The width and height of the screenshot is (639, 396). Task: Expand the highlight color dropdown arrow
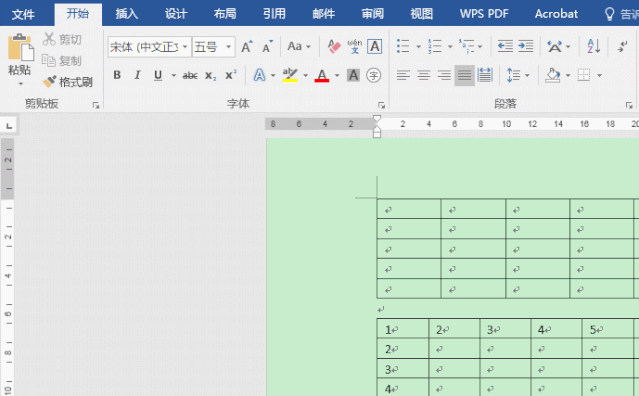click(x=305, y=75)
